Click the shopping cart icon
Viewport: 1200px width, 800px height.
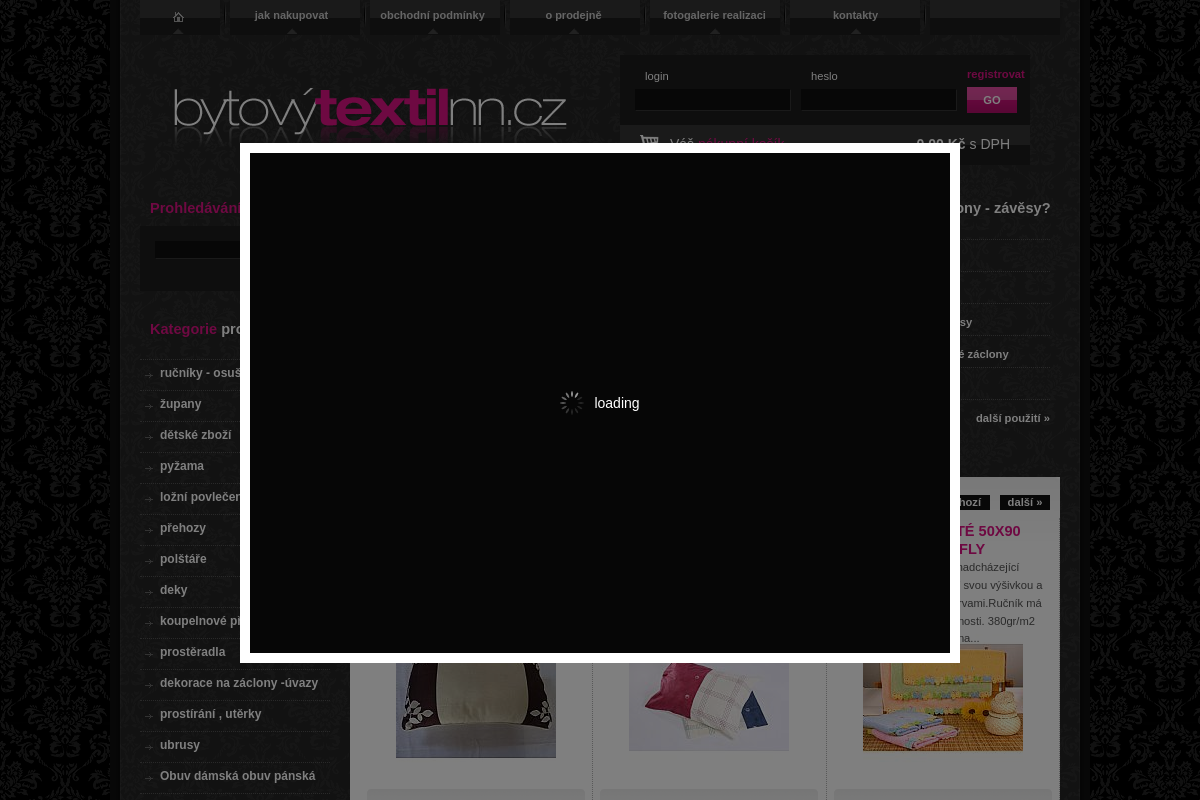coord(650,141)
